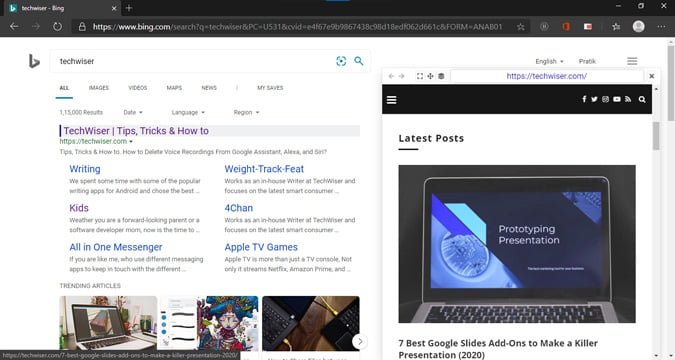Open All in One Messenger sublink
Viewport: 675px width, 360px height.
(x=116, y=247)
